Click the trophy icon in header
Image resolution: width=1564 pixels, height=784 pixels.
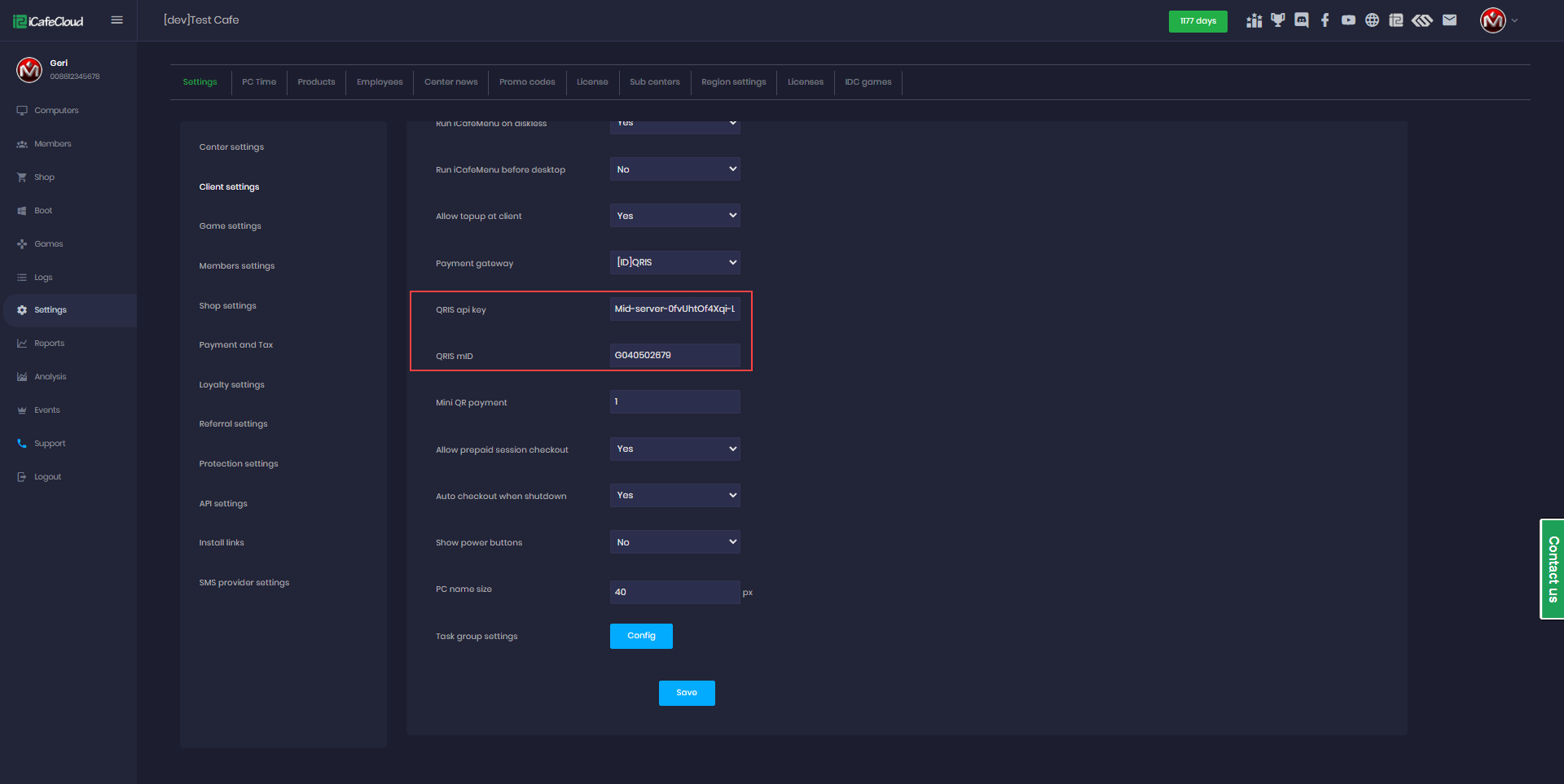coord(1277,20)
